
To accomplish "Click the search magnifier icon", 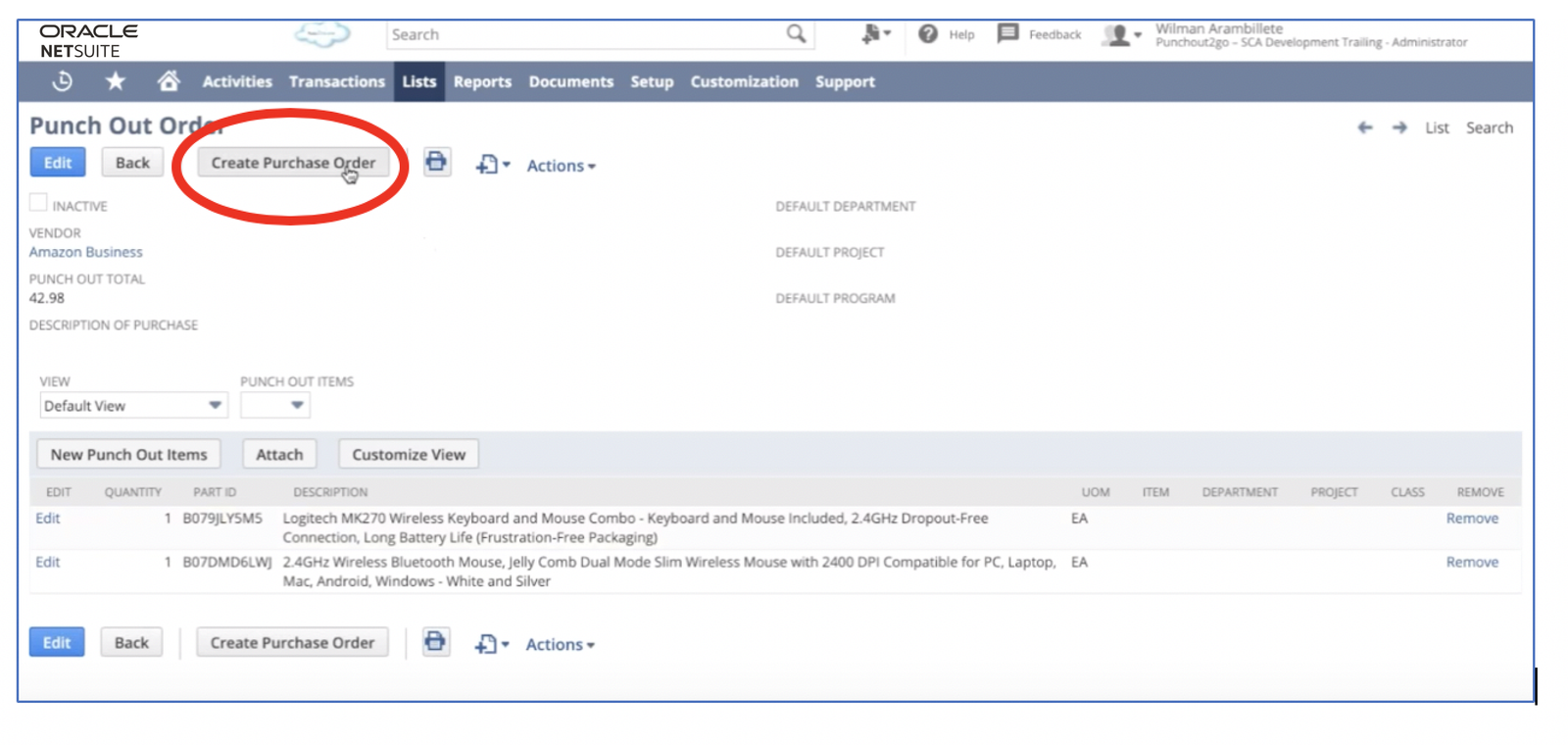I will click(796, 34).
